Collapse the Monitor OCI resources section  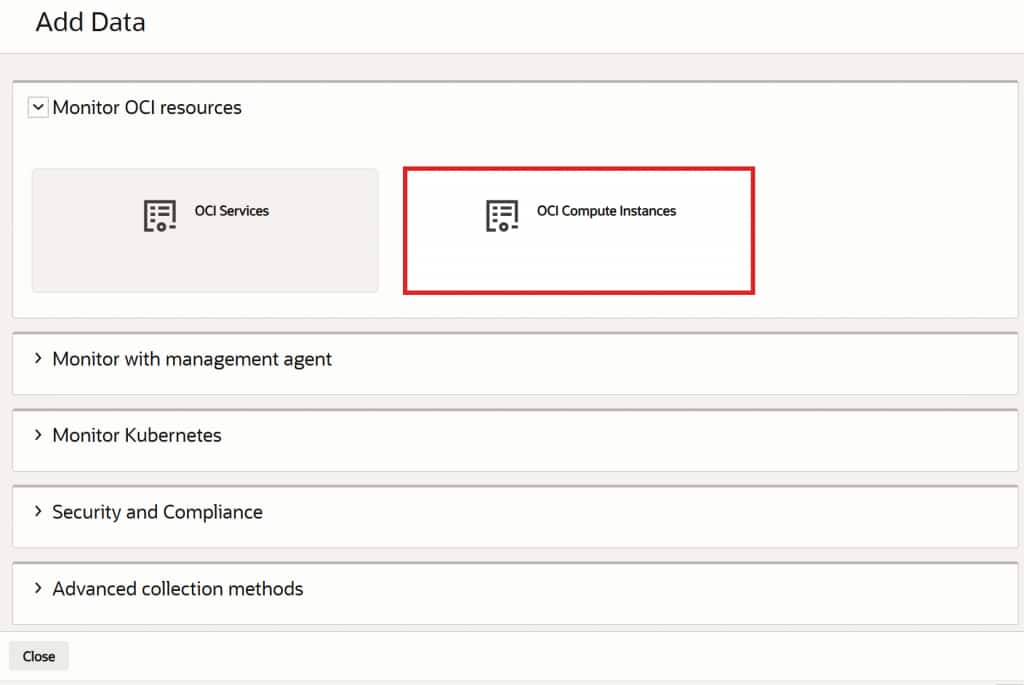click(x=38, y=107)
